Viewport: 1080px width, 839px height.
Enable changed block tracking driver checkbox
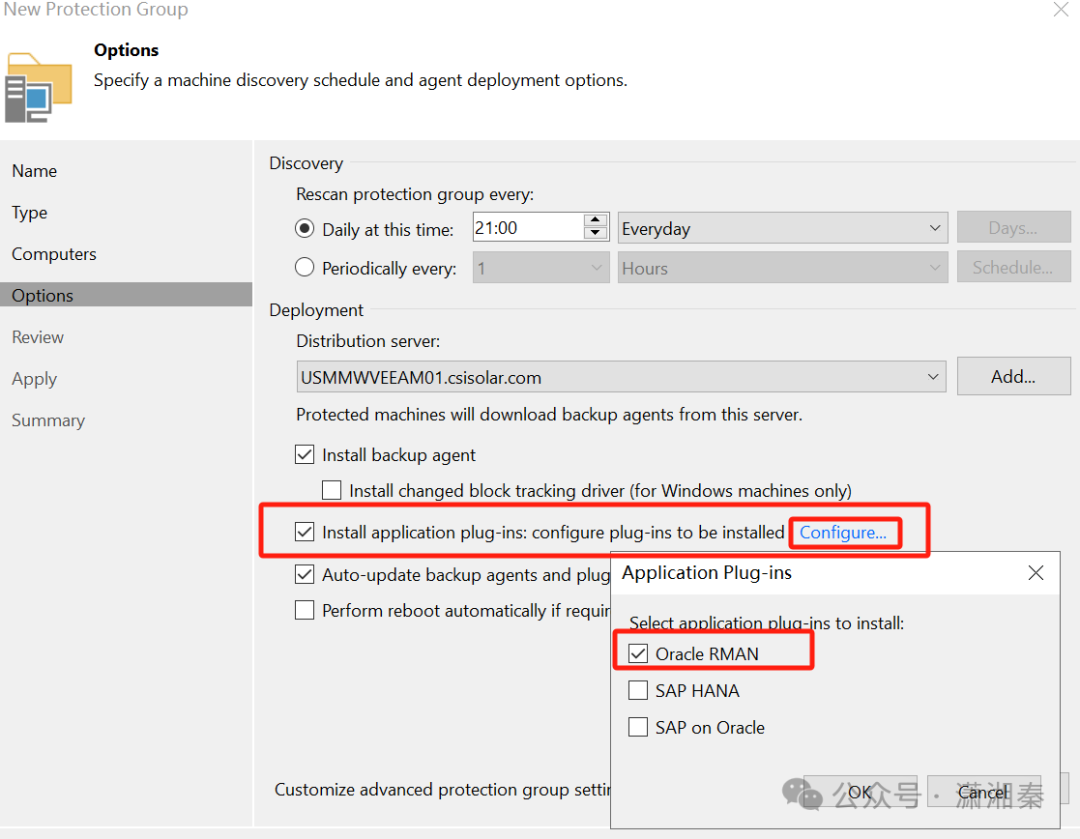click(x=331, y=490)
